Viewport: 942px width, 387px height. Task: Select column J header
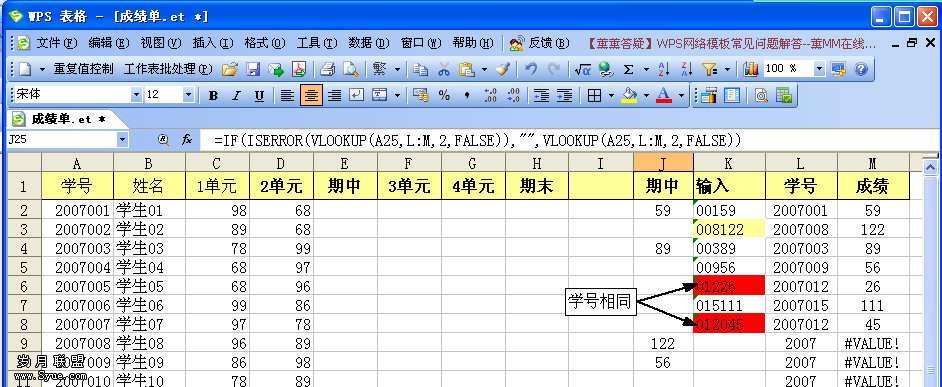pyautogui.click(x=663, y=163)
